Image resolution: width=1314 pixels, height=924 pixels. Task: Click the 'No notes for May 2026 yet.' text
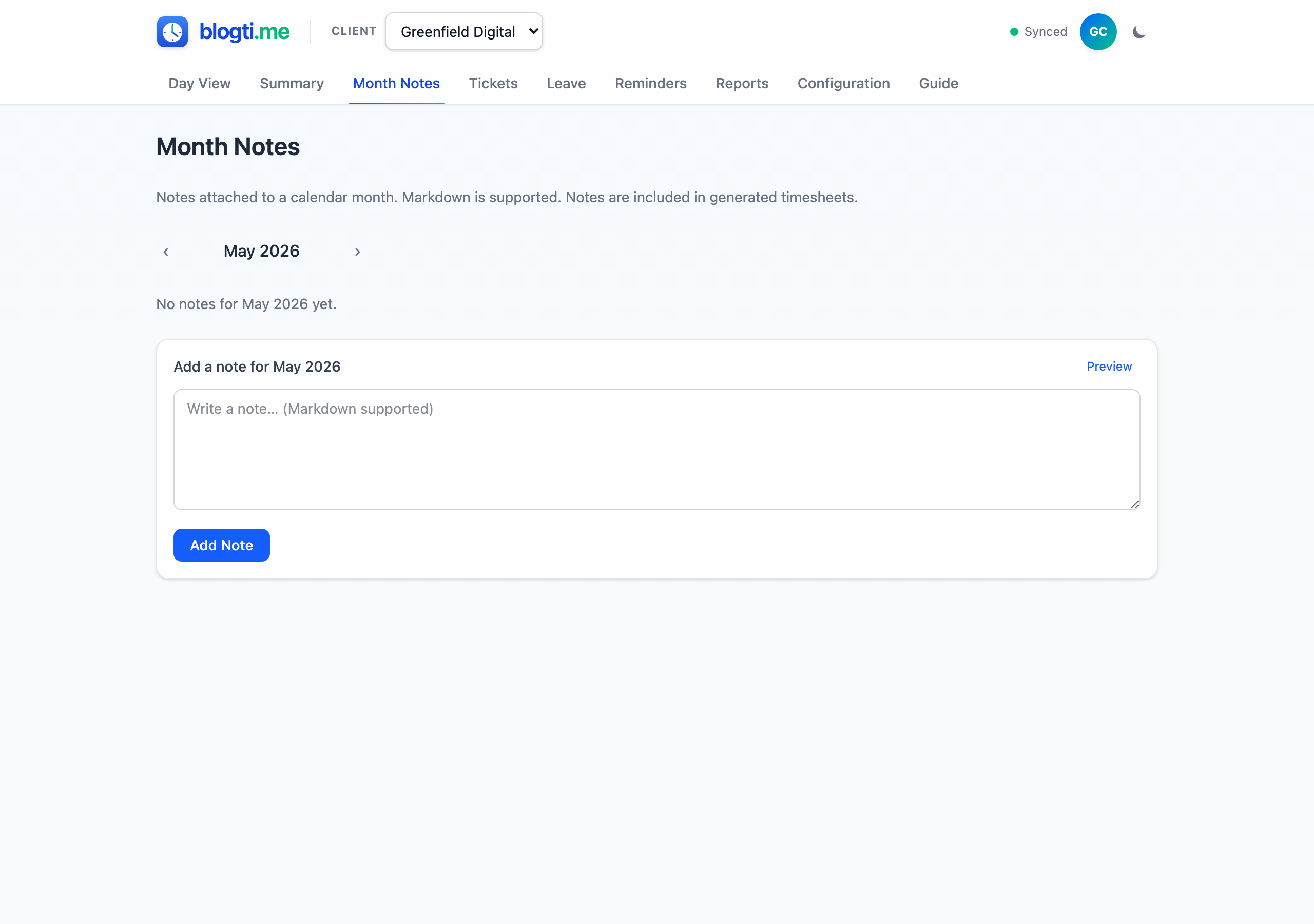pyautogui.click(x=246, y=304)
